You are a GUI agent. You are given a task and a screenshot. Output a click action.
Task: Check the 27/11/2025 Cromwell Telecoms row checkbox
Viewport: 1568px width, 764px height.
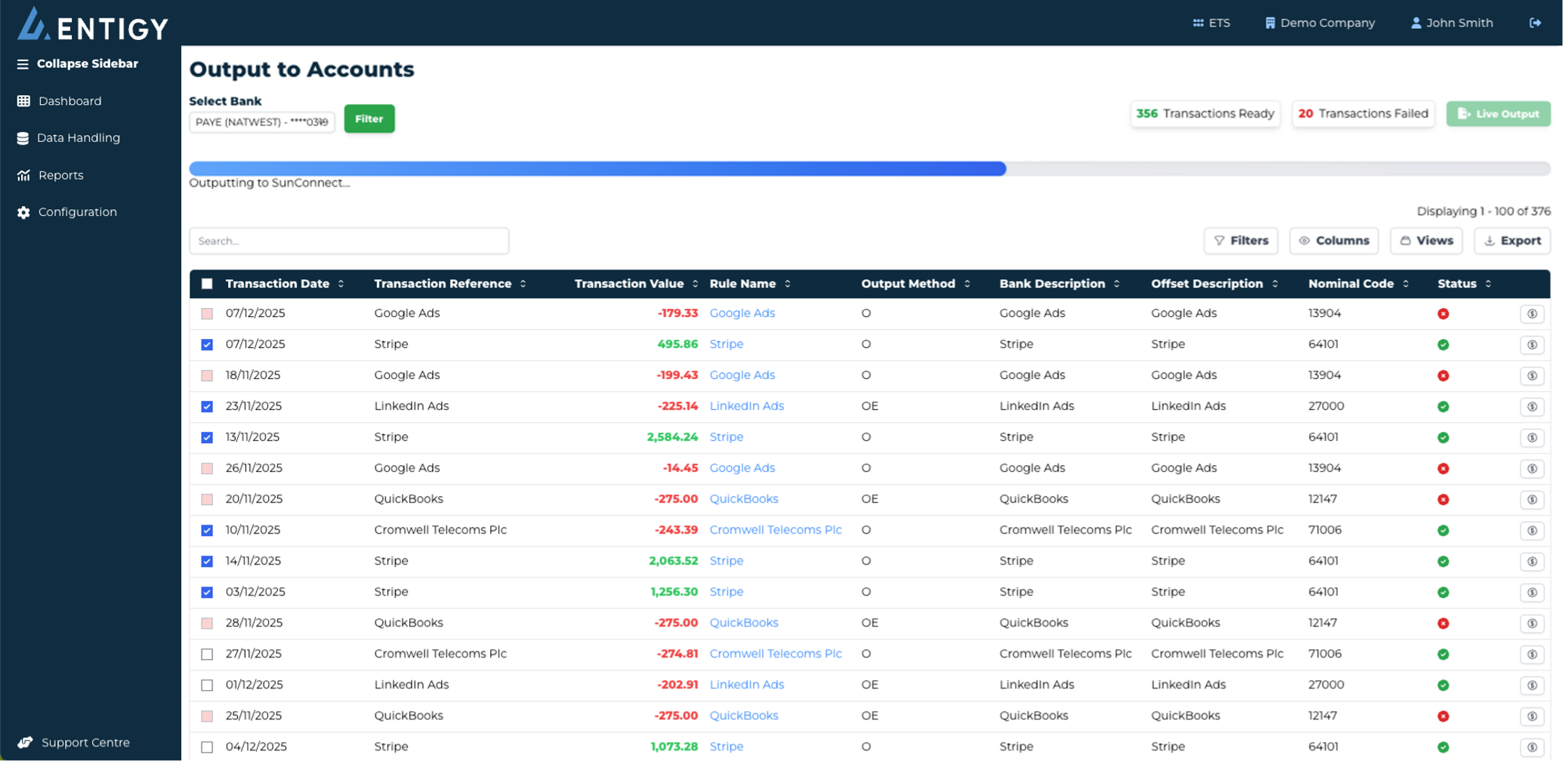(x=207, y=655)
